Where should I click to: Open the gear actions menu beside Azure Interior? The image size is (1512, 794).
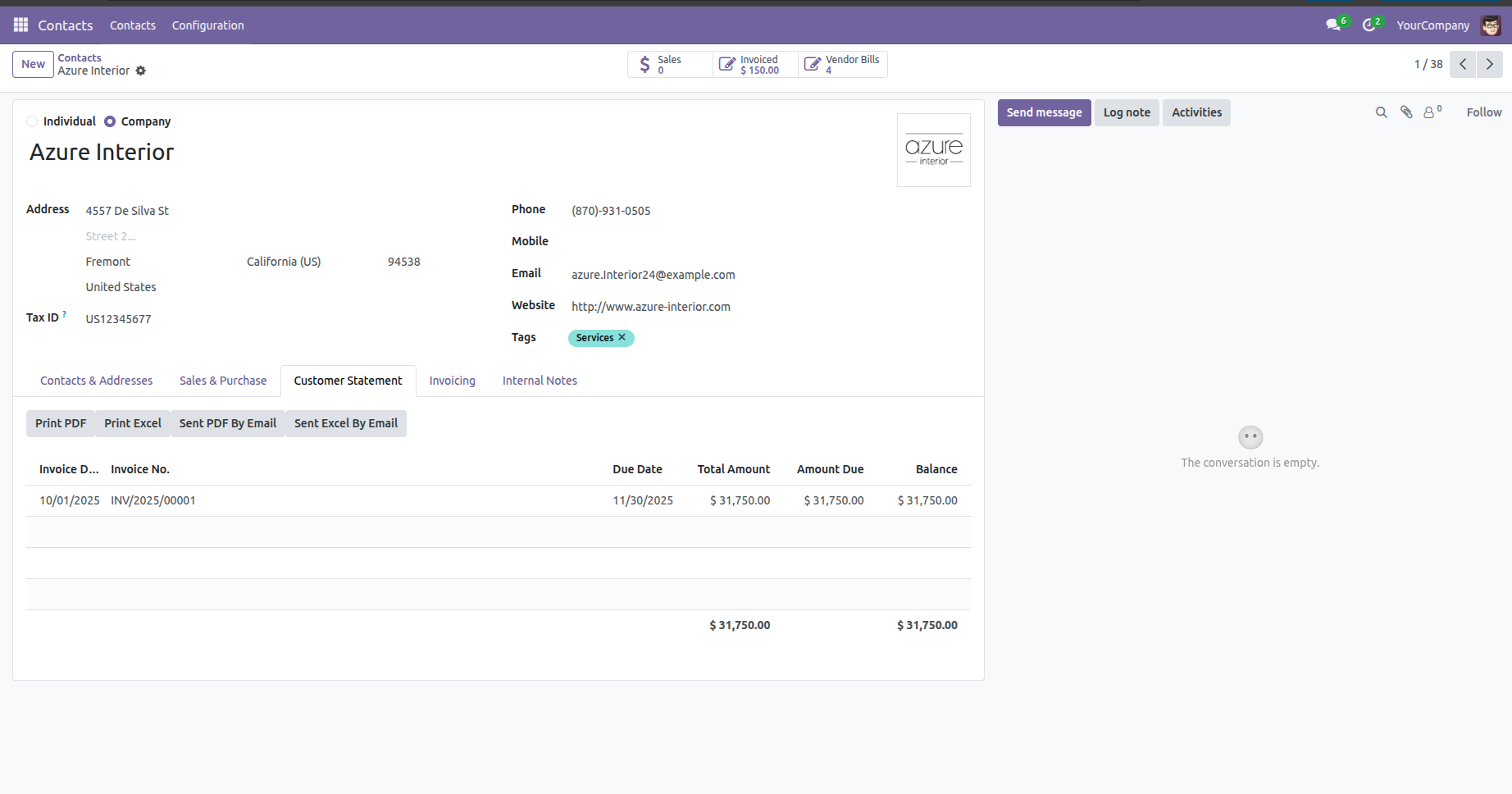(x=141, y=71)
